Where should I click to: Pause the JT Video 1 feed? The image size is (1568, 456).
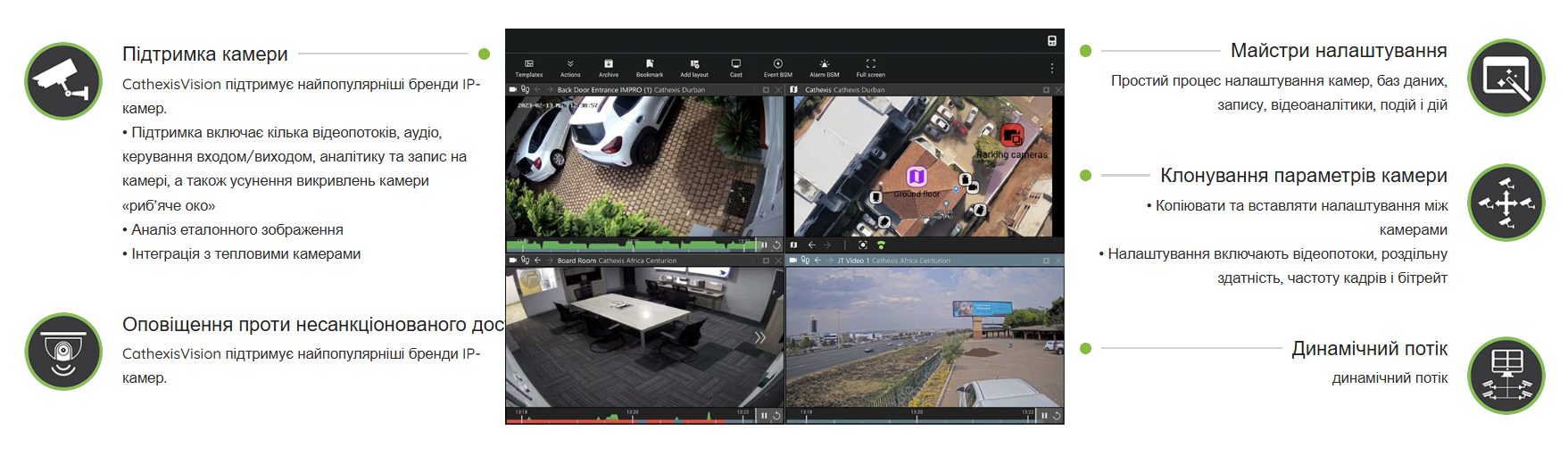pyautogui.click(x=1044, y=415)
